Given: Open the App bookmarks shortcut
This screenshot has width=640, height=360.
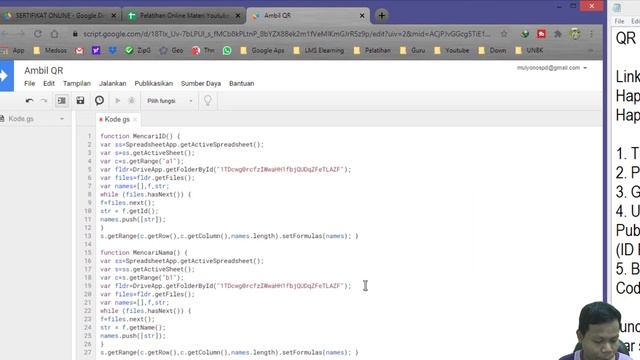Looking at the screenshot, I should (x=13, y=51).
